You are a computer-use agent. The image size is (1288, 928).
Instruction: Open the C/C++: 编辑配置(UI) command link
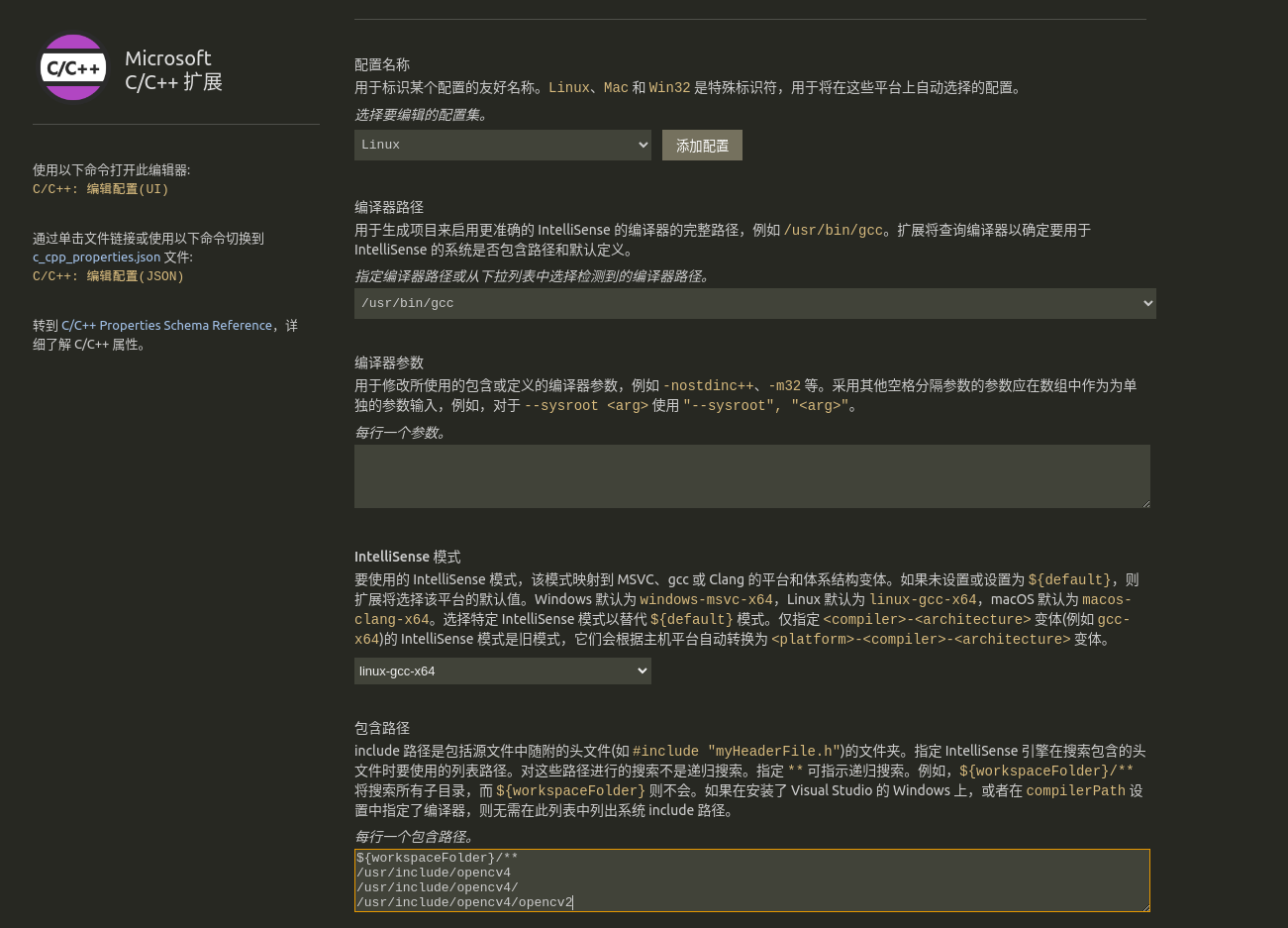[x=100, y=189]
